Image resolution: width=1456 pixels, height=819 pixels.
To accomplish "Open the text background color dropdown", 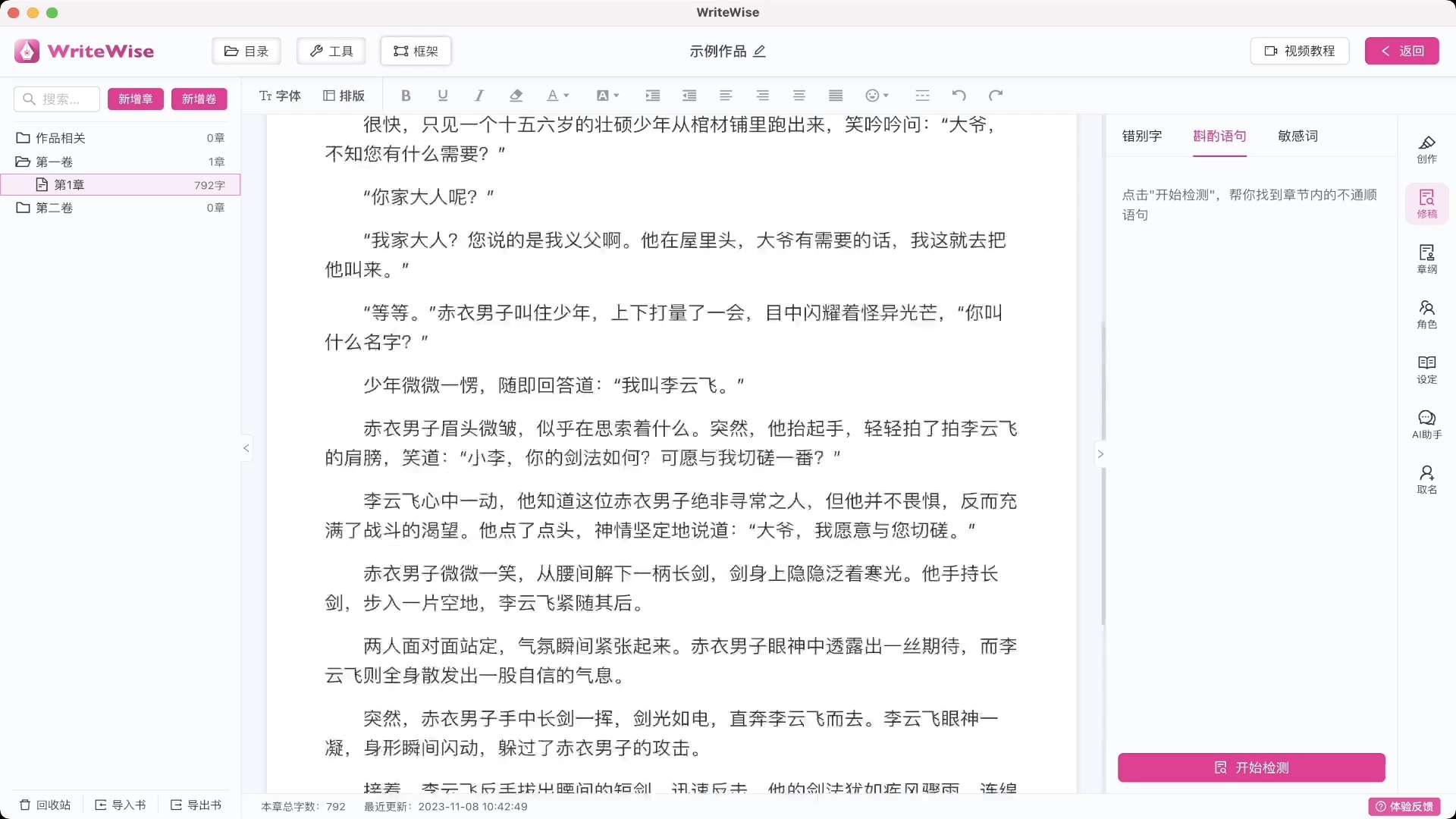I will [x=607, y=96].
